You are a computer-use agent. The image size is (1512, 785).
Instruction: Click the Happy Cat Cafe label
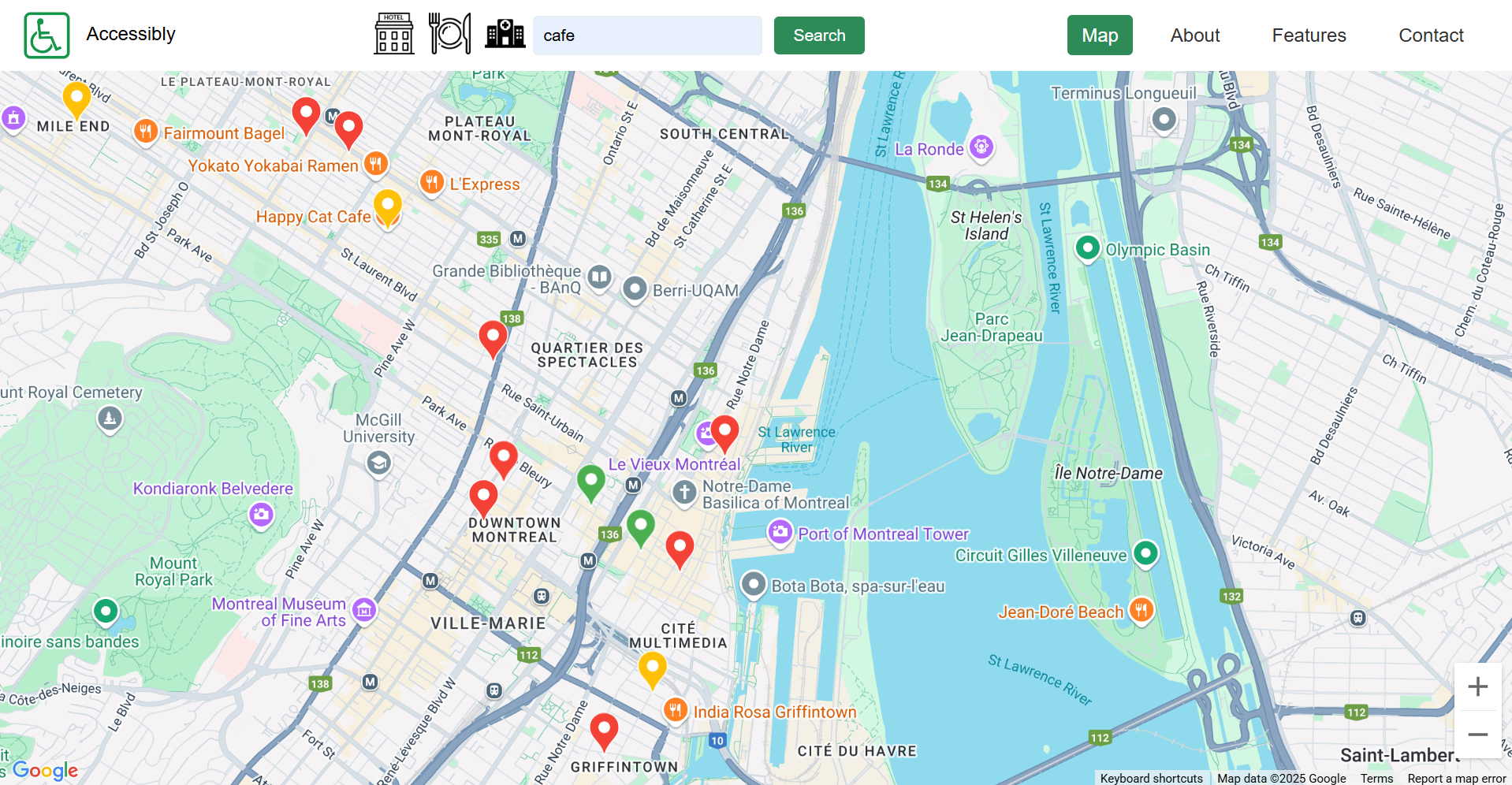[x=313, y=217]
